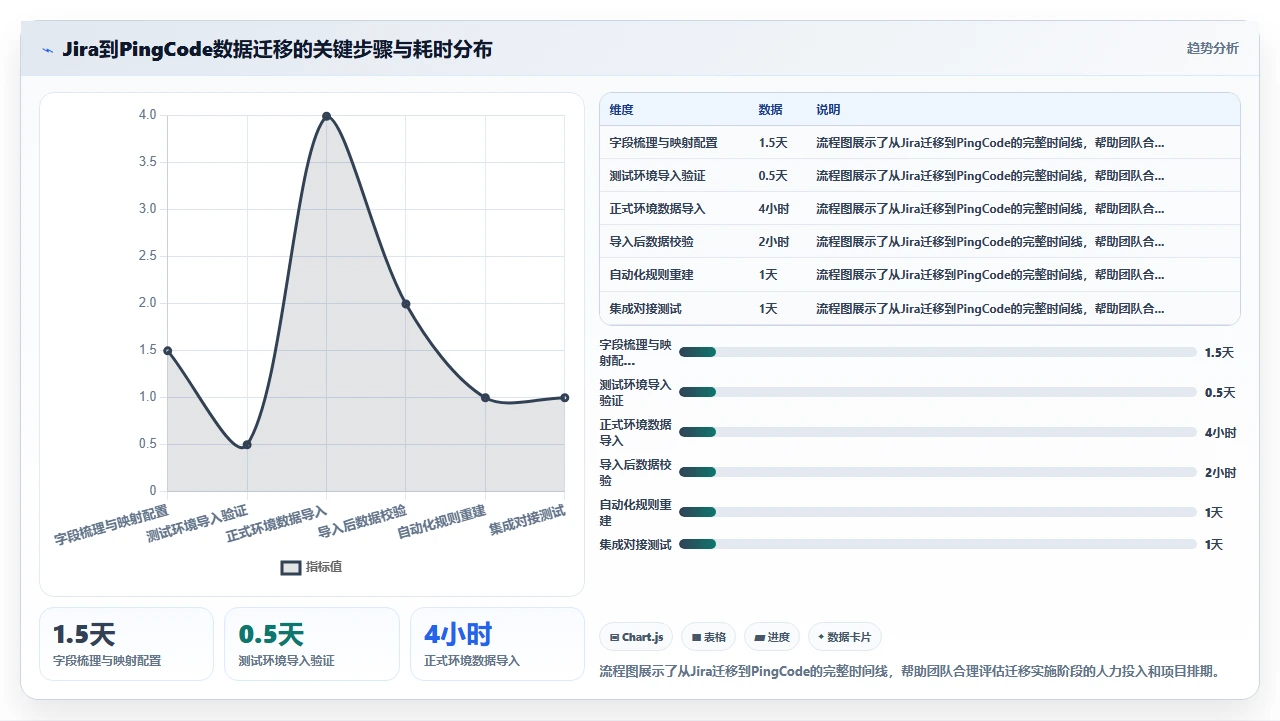Image resolution: width=1280 pixels, height=721 pixels.
Task: Select the 数据卡片 tag button
Action: (x=845, y=637)
